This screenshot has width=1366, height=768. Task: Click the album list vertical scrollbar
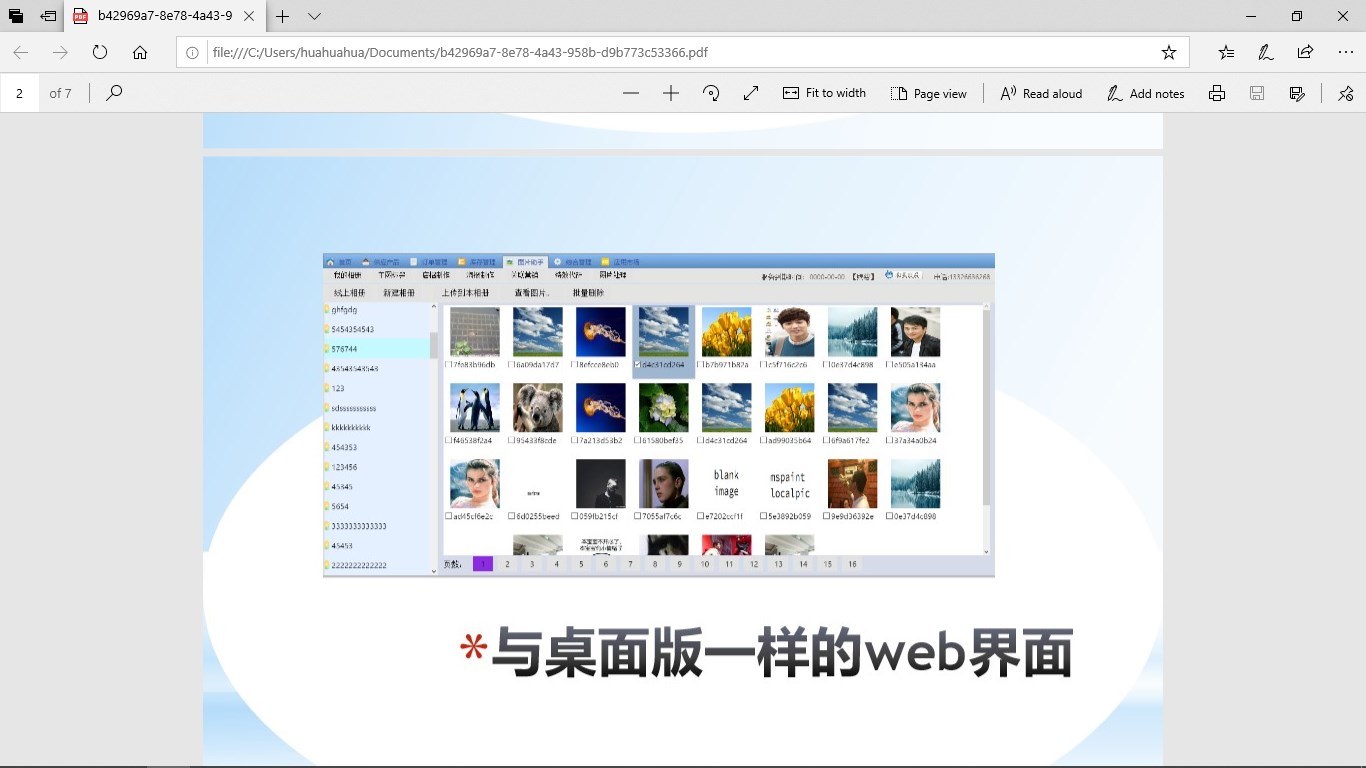pyautogui.click(x=434, y=438)
